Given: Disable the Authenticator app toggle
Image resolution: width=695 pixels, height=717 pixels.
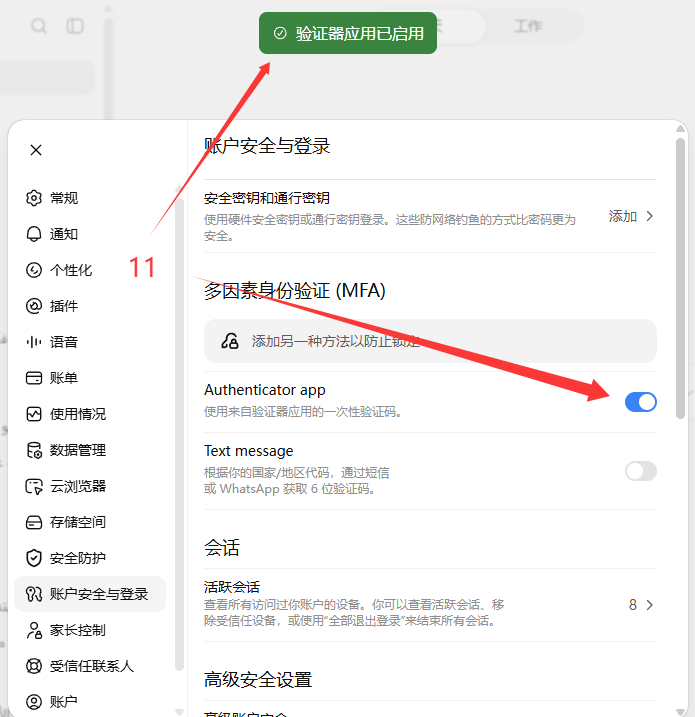Looking at the screenshot, I should pyautogui.click(x=641, y=402).
